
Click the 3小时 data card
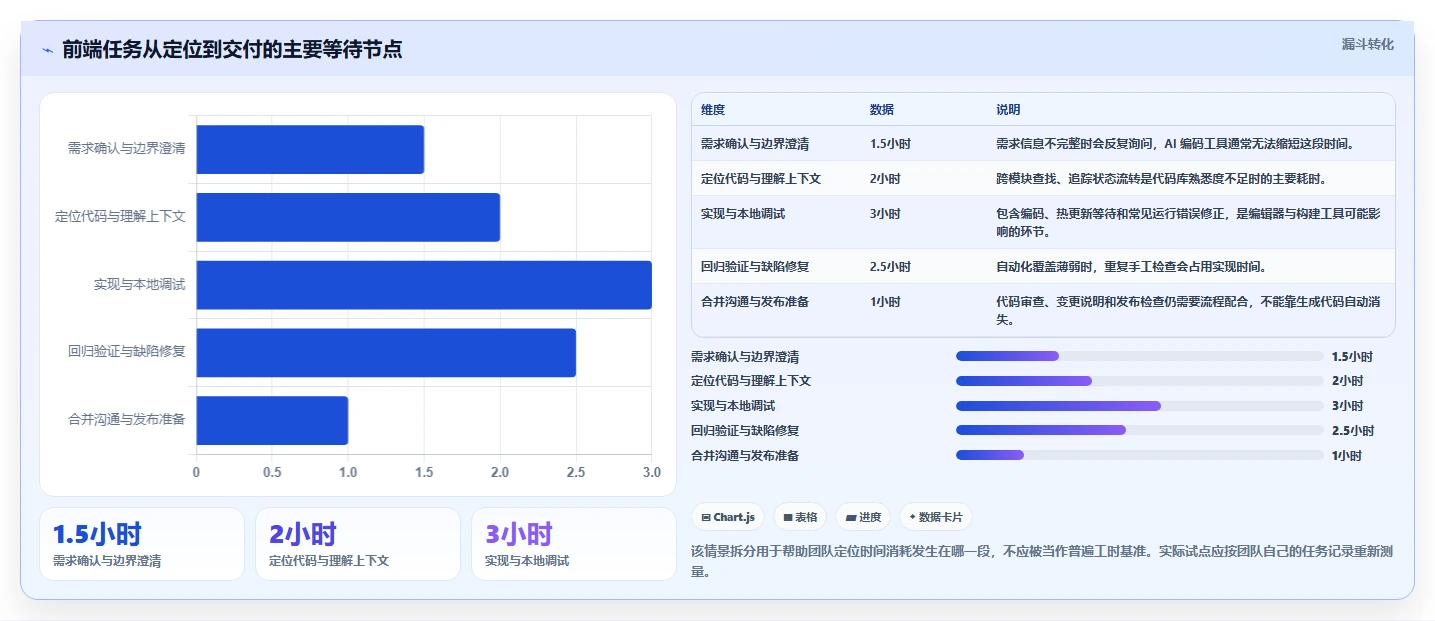point(574,544)
